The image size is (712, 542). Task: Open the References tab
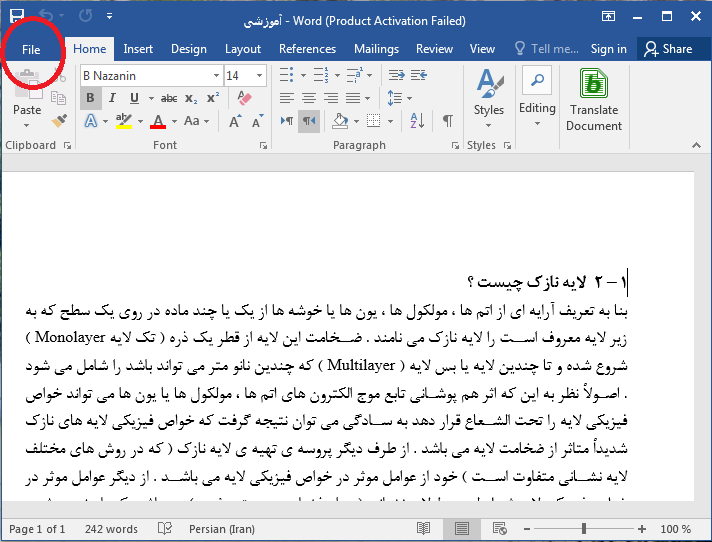coord(307,49)
